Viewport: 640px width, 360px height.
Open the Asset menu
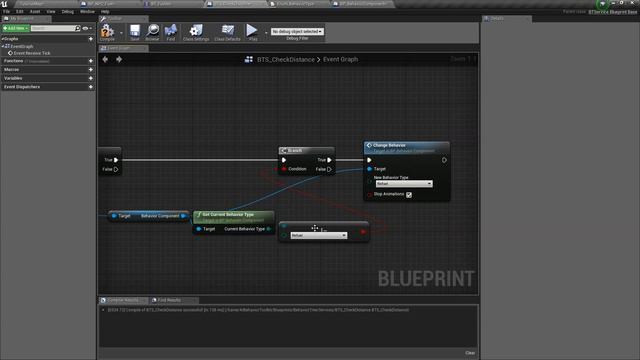click(x=35, y=12)
